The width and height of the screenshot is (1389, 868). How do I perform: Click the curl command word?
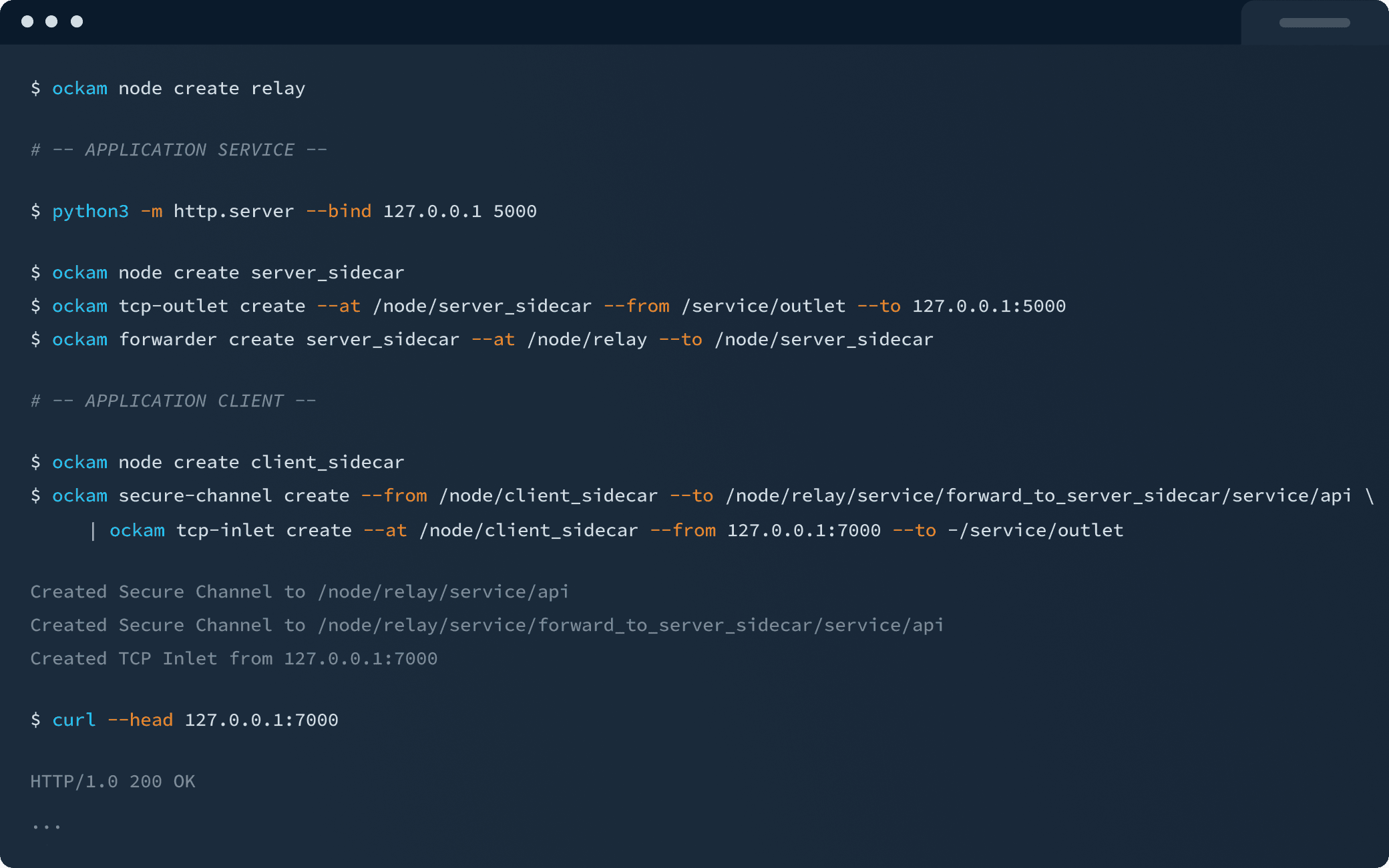[x=74, y=720]
